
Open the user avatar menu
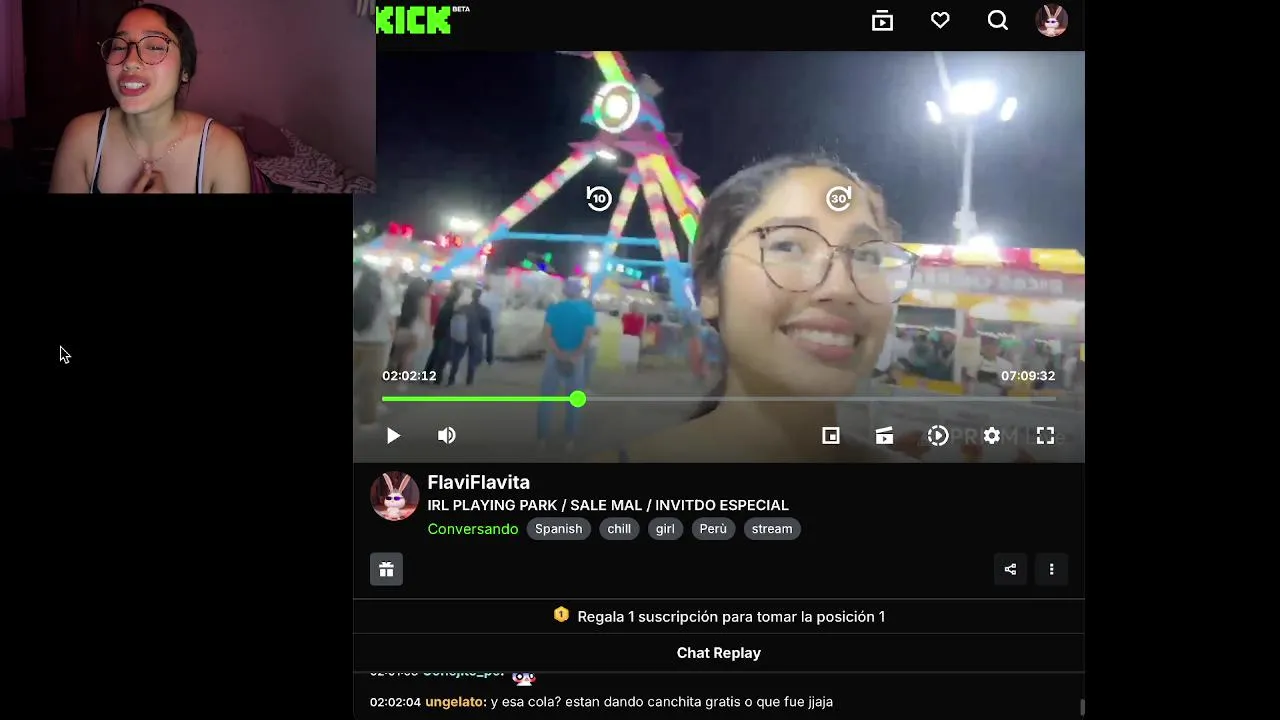1051,20
